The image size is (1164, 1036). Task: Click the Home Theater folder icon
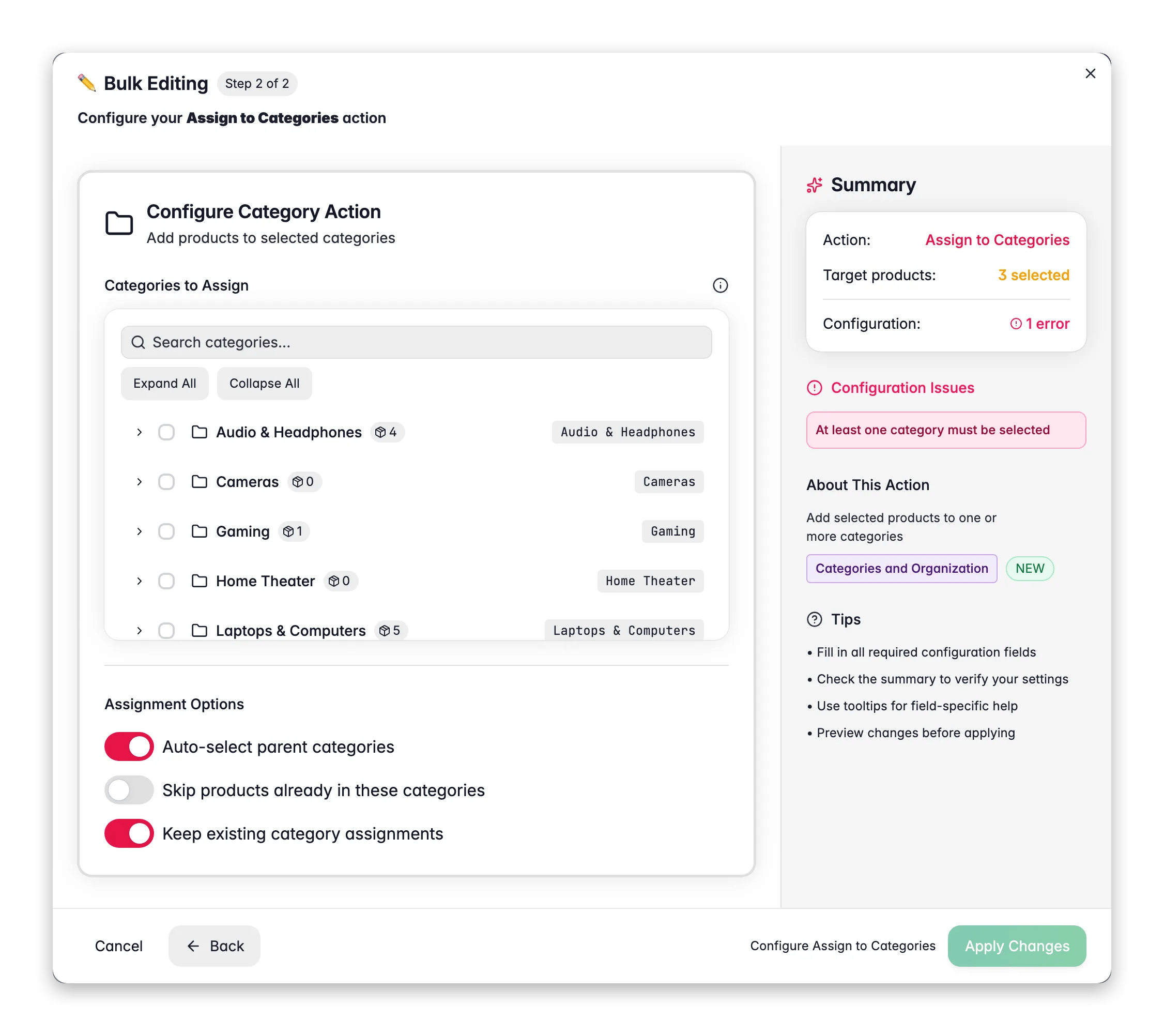click(200, 581)
